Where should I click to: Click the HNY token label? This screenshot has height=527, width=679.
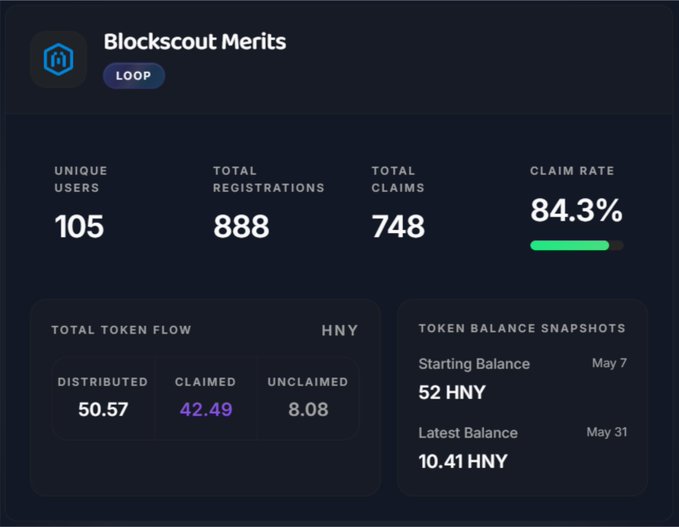click(x=340, y=331)
